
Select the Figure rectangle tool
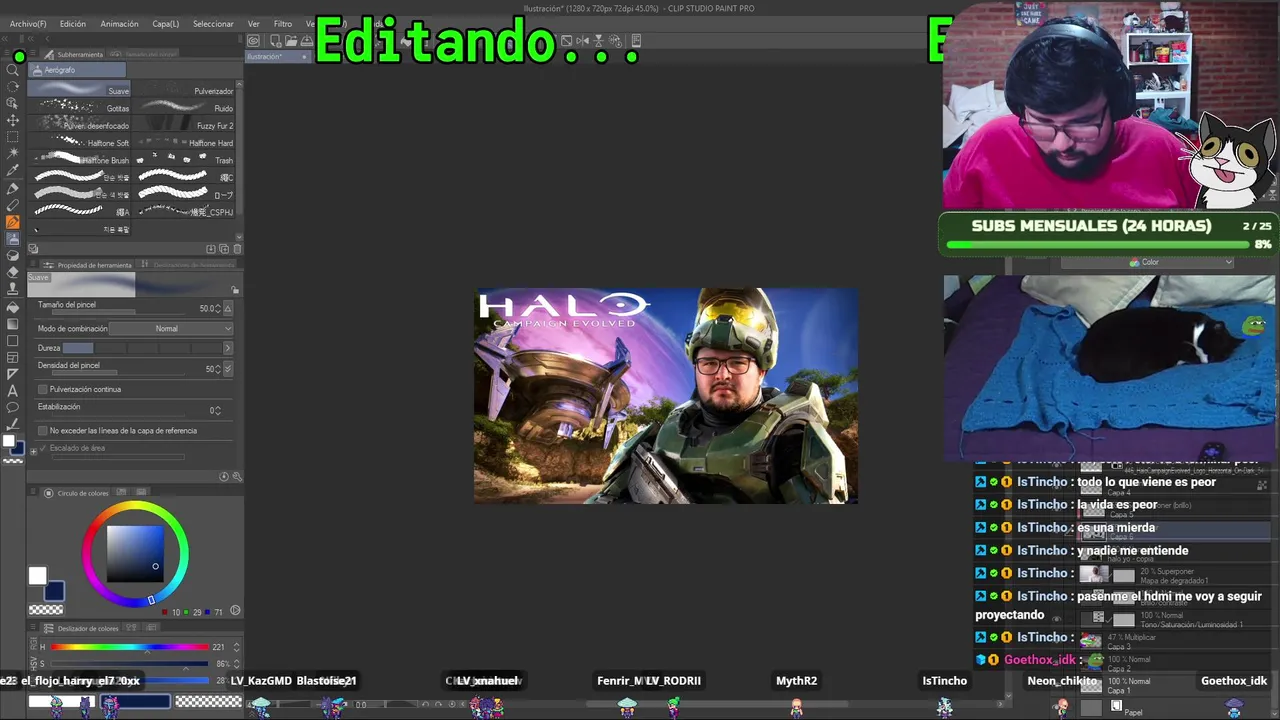coord(13,340)
